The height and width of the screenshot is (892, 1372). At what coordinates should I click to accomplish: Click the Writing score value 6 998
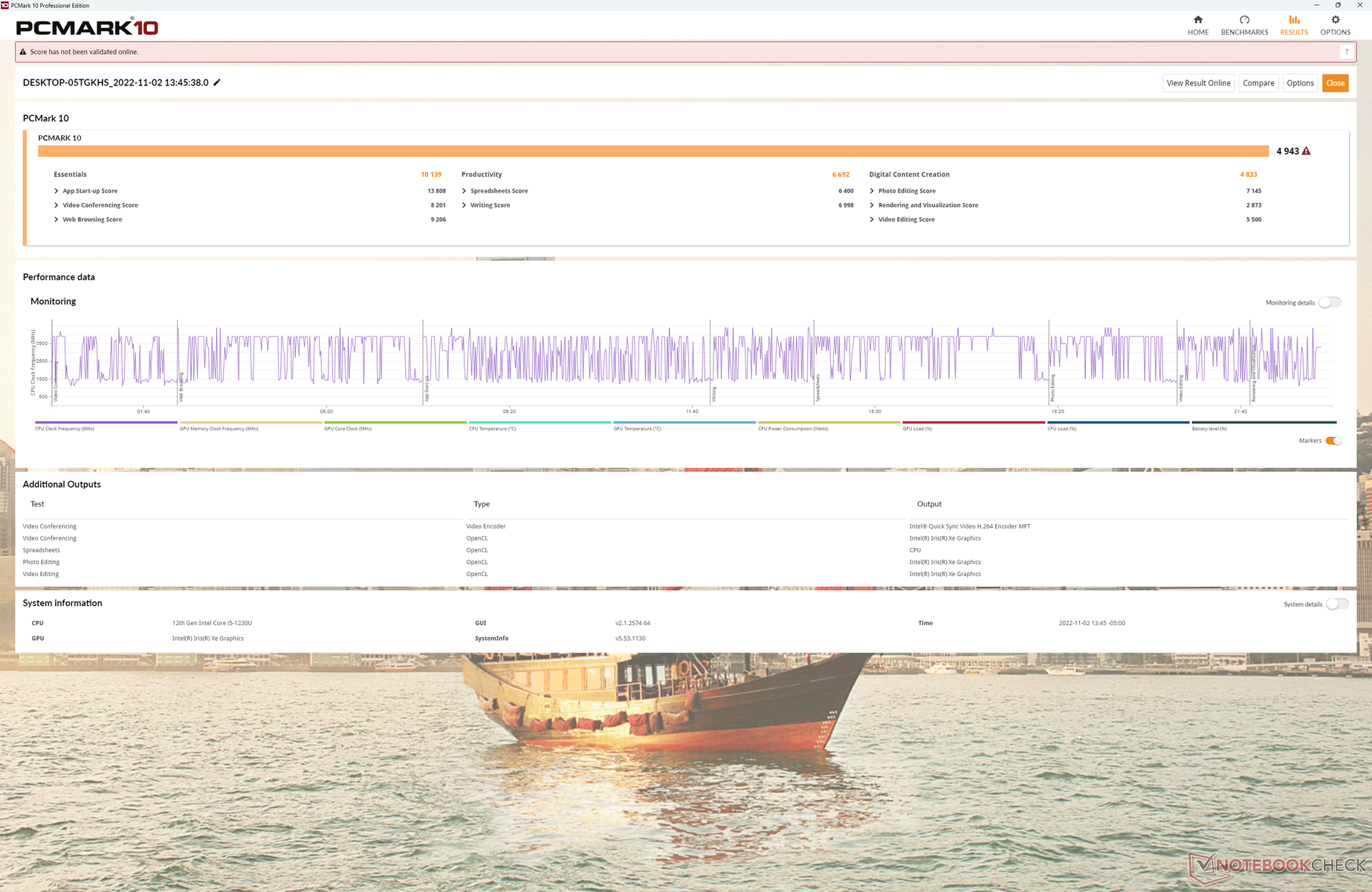tap(846, 205)
